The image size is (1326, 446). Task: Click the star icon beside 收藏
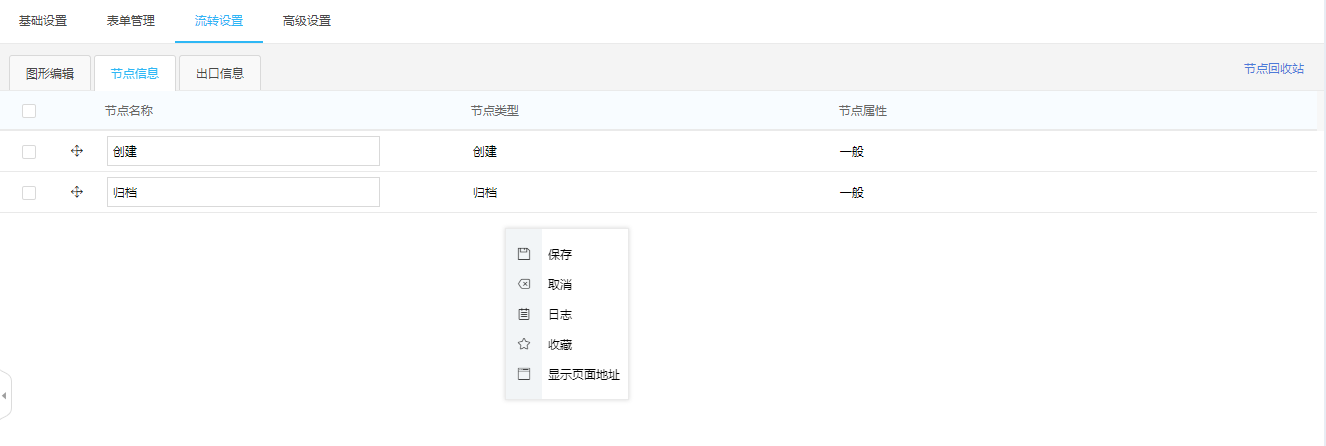(x=523, y=344)
